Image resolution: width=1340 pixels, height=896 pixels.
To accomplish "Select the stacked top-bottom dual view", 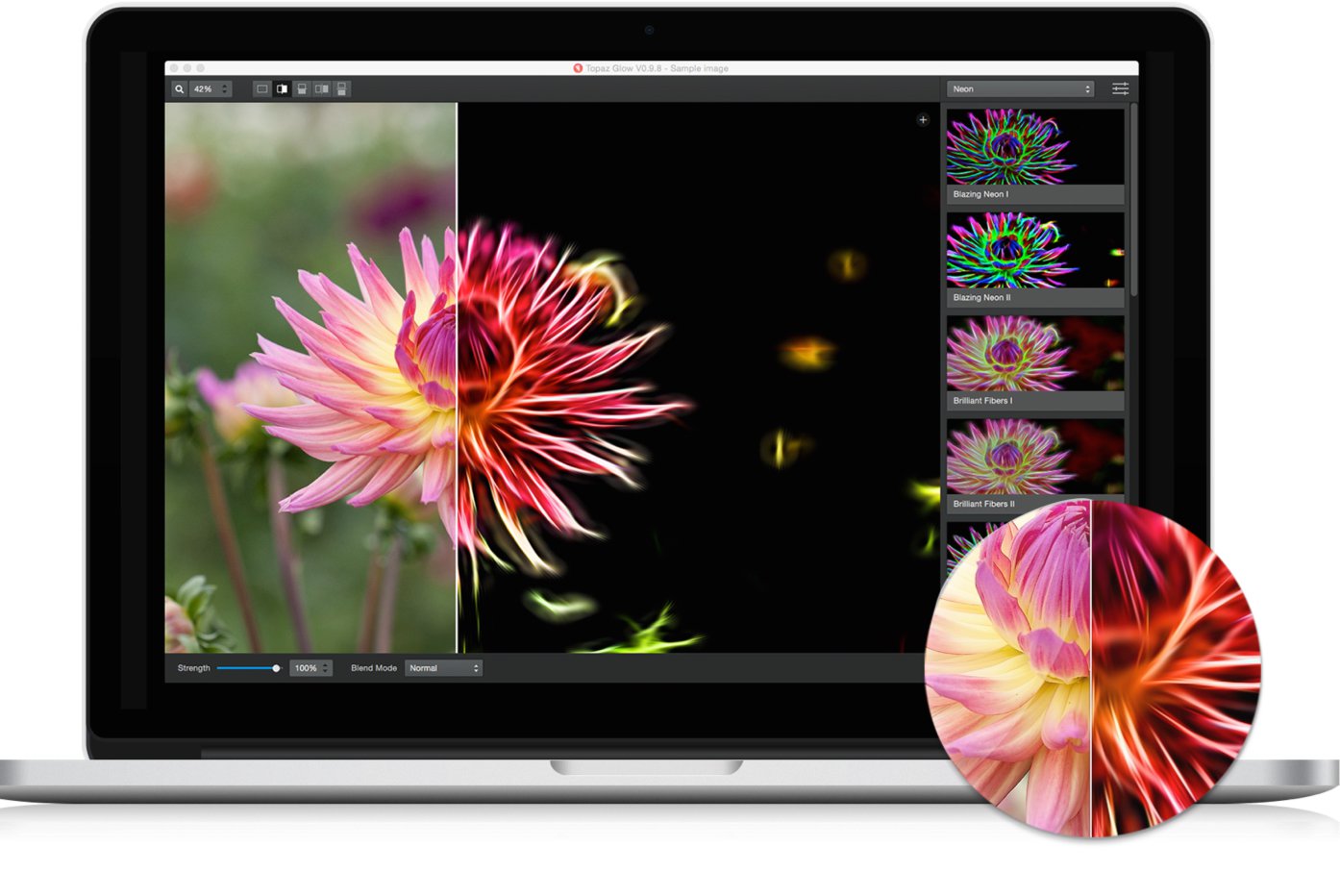I will [x=342, y=89].
